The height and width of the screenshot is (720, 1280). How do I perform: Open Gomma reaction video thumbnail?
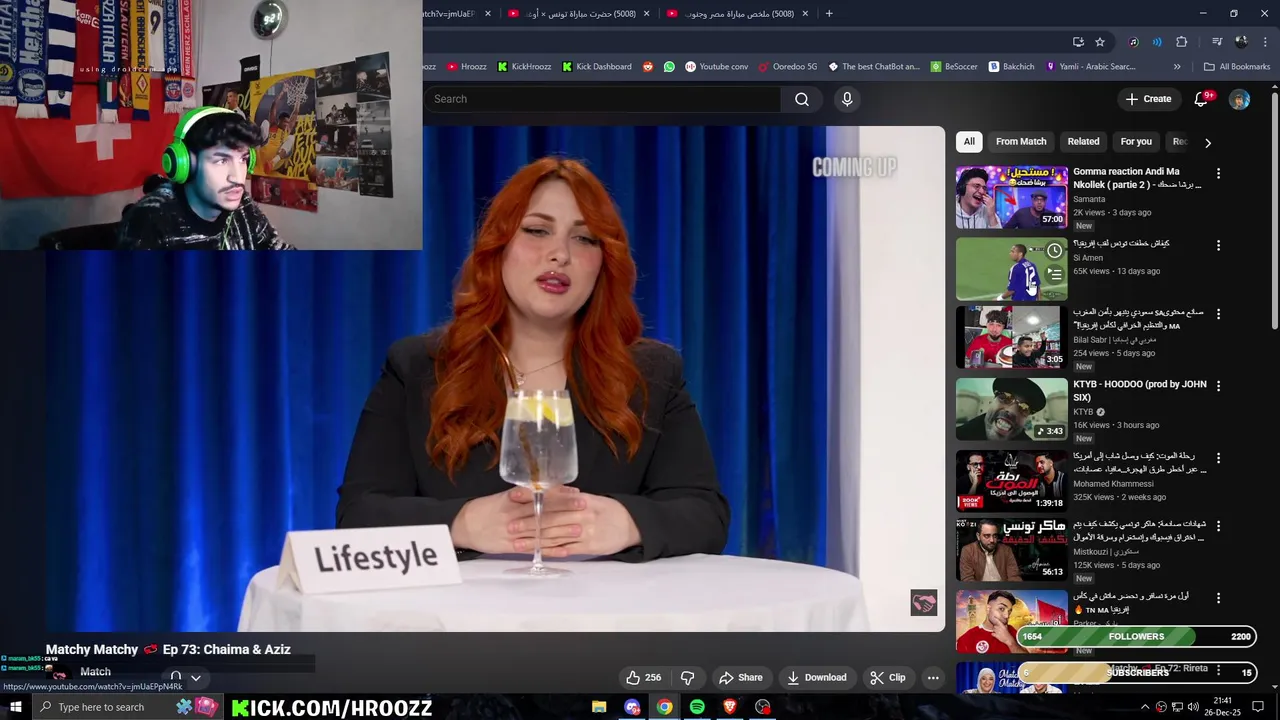click(x=1011, y=197)
